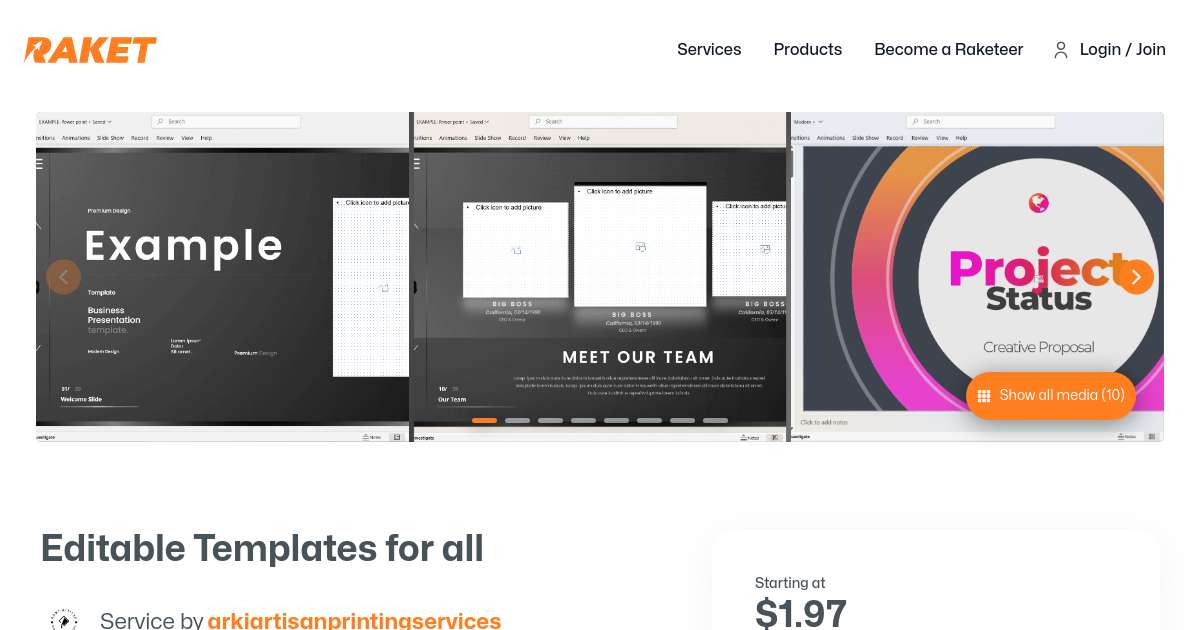Click Become a Raketeer link

[x=949, y=49]
